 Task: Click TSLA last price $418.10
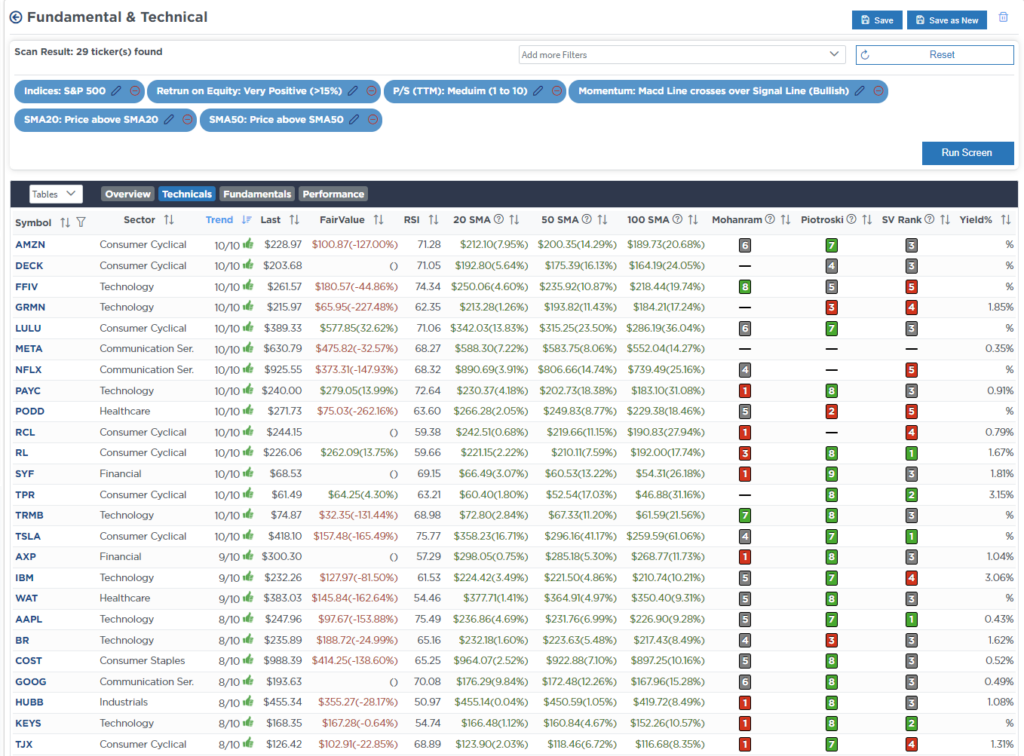point(285,537)
